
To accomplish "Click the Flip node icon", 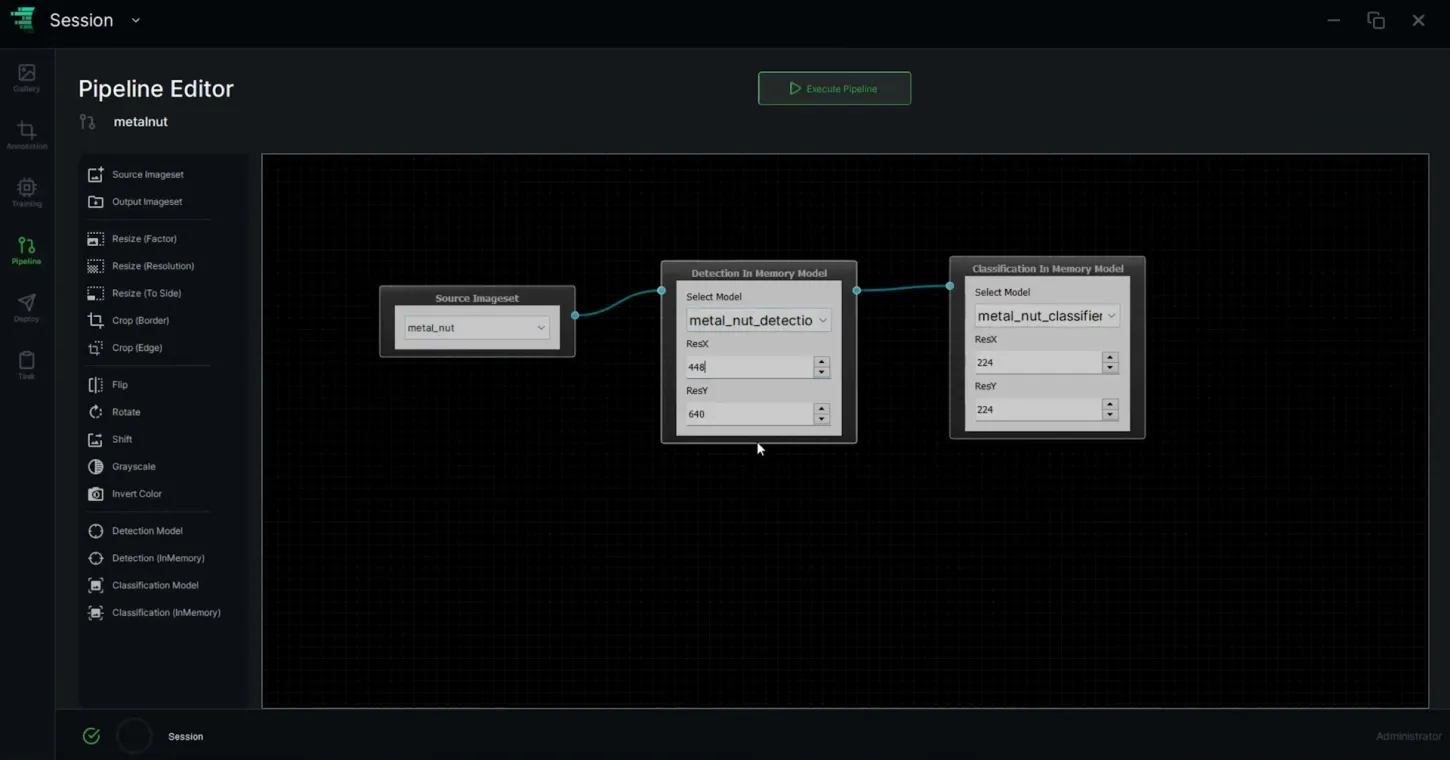I will 96,385.
